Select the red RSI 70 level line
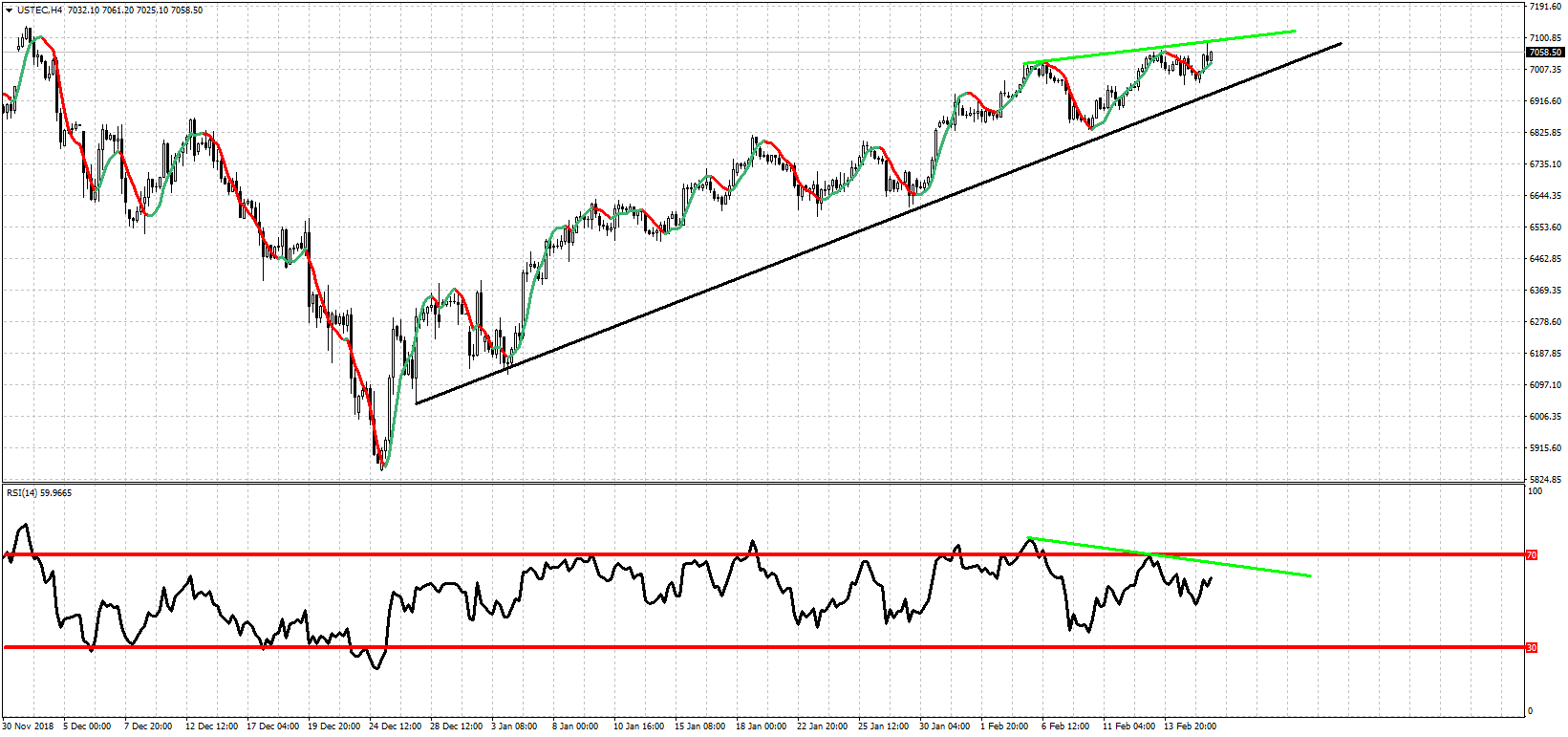This screenshot has height=737, width=1568. (x=763, y=554)
